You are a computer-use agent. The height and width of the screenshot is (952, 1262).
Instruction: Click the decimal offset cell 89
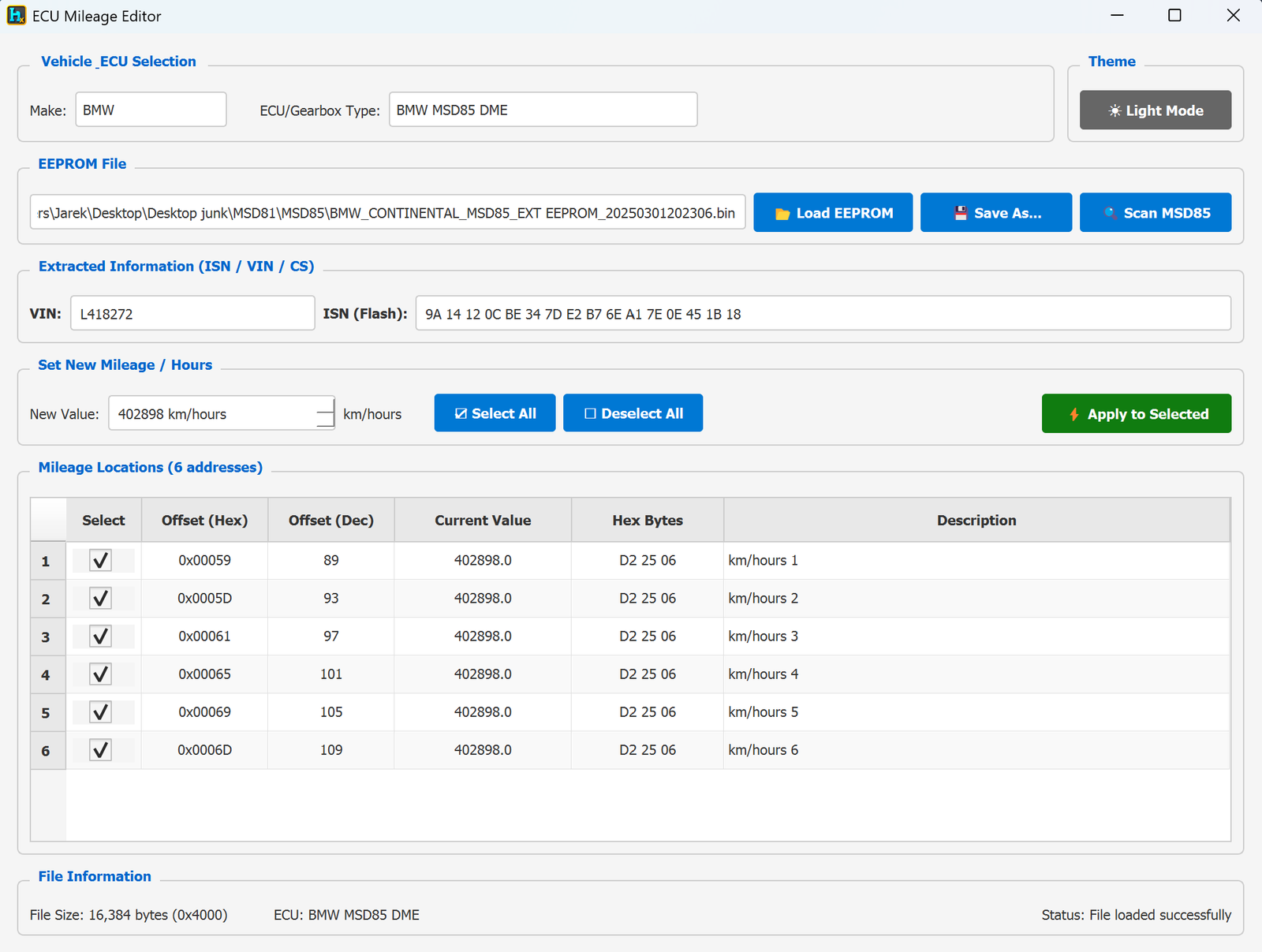click(x=331, y=561)
